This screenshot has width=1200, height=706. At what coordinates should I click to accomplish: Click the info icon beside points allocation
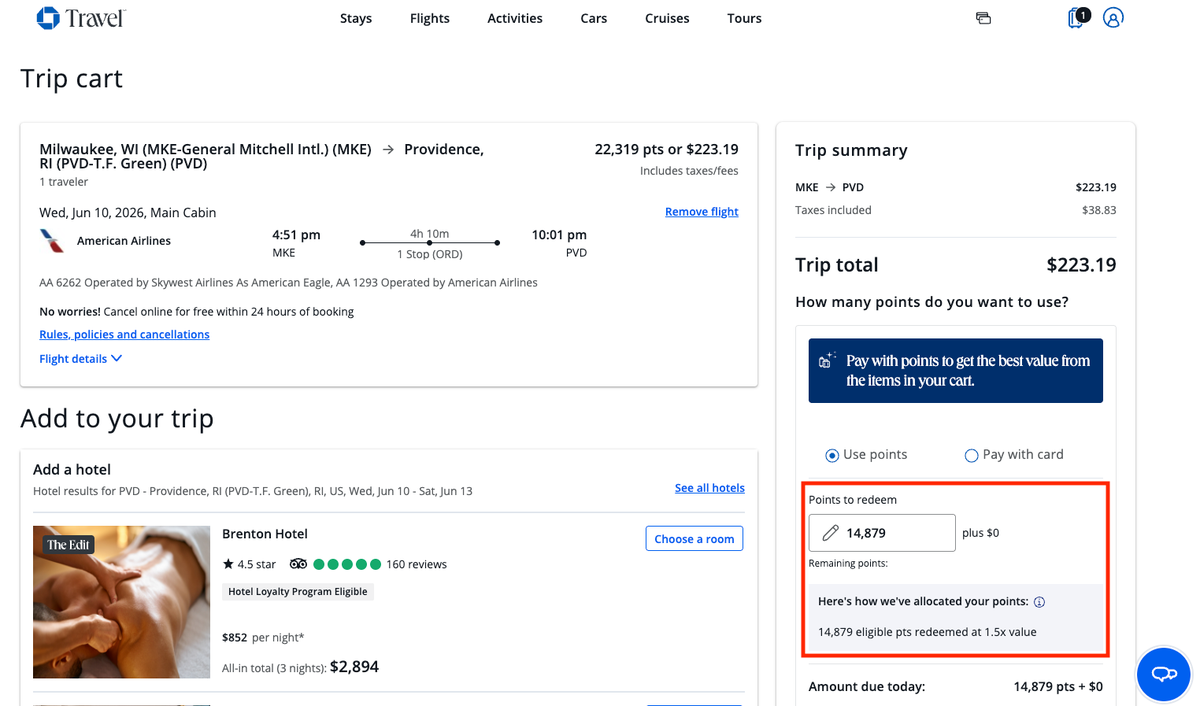coord(1040,601)
